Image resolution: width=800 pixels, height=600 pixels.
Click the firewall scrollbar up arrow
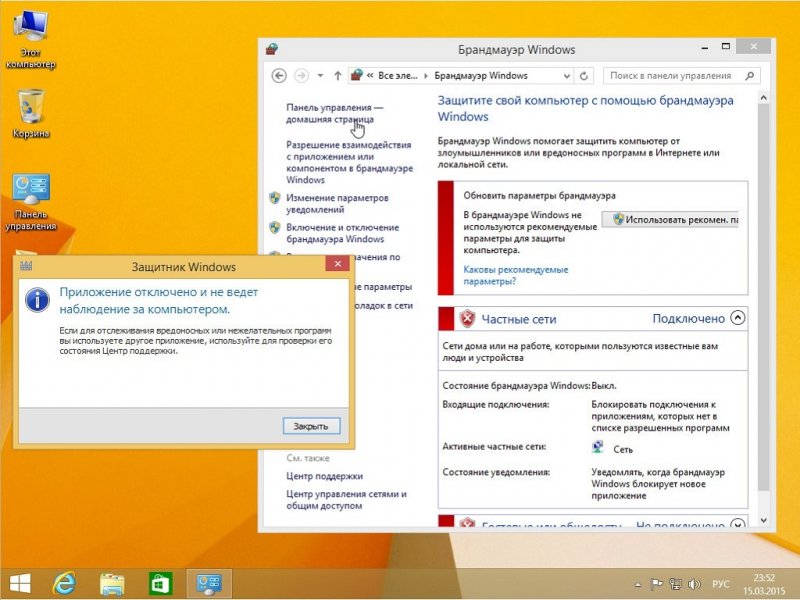(763, 97)
